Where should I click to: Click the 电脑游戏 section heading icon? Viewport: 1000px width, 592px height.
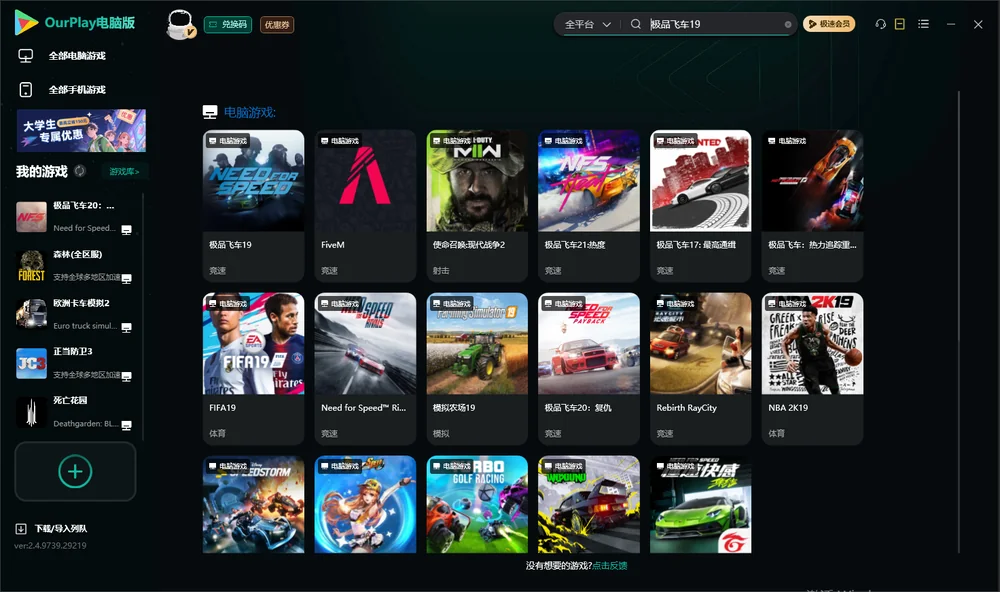[210, 112]
